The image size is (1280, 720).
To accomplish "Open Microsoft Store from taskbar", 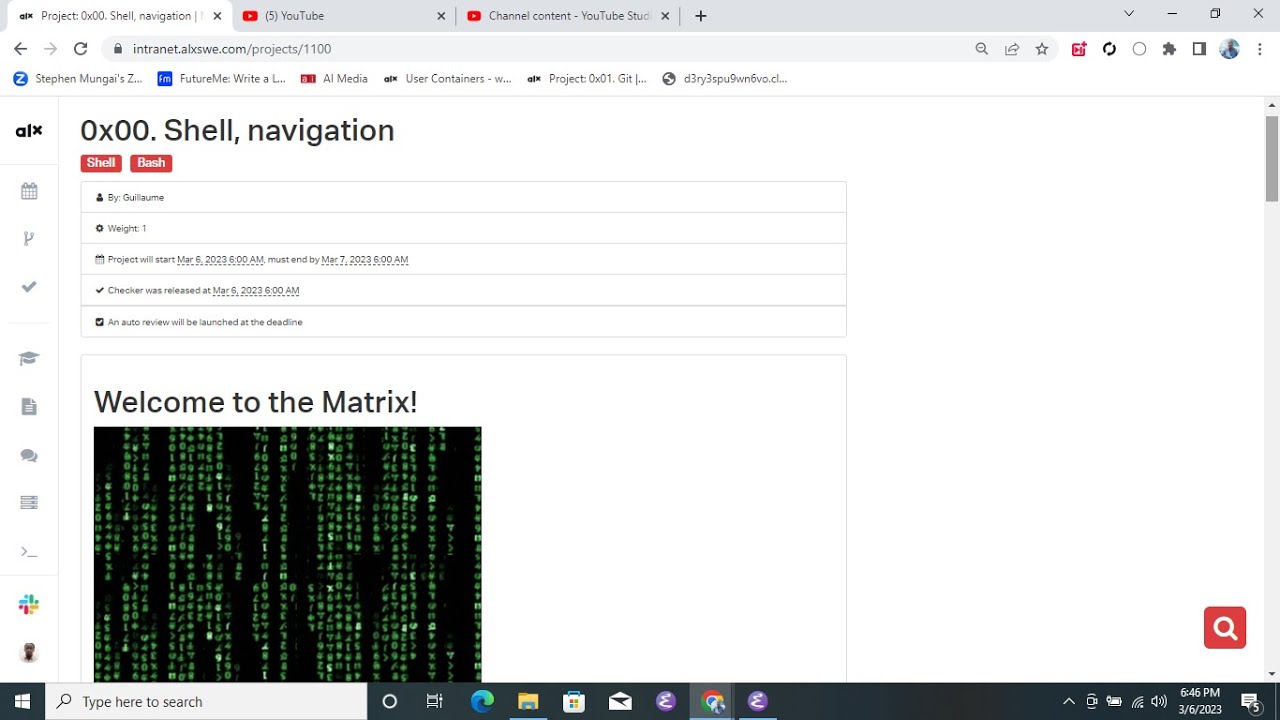I will click(574, 701).
